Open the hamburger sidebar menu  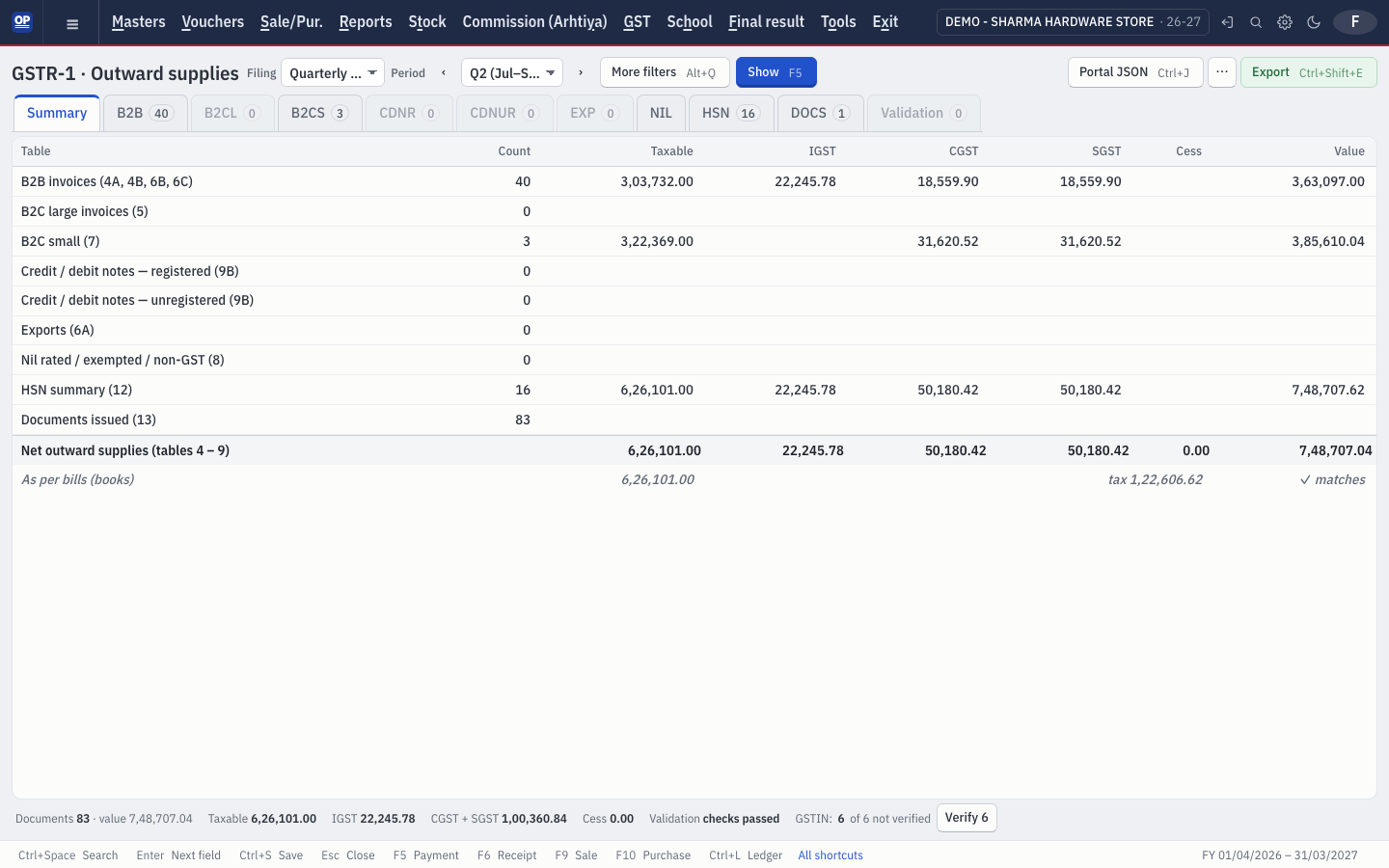[x=72, y=23]
